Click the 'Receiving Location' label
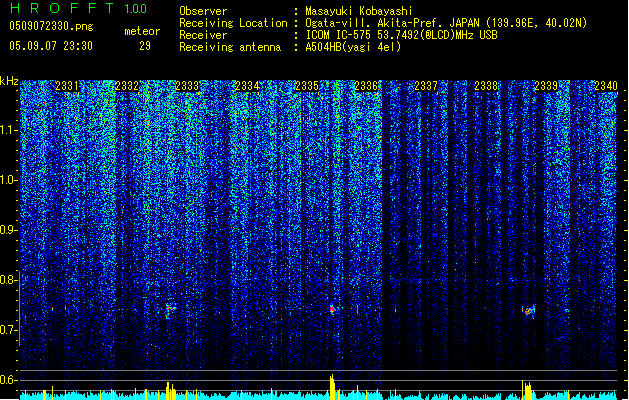 coord(233,23)
